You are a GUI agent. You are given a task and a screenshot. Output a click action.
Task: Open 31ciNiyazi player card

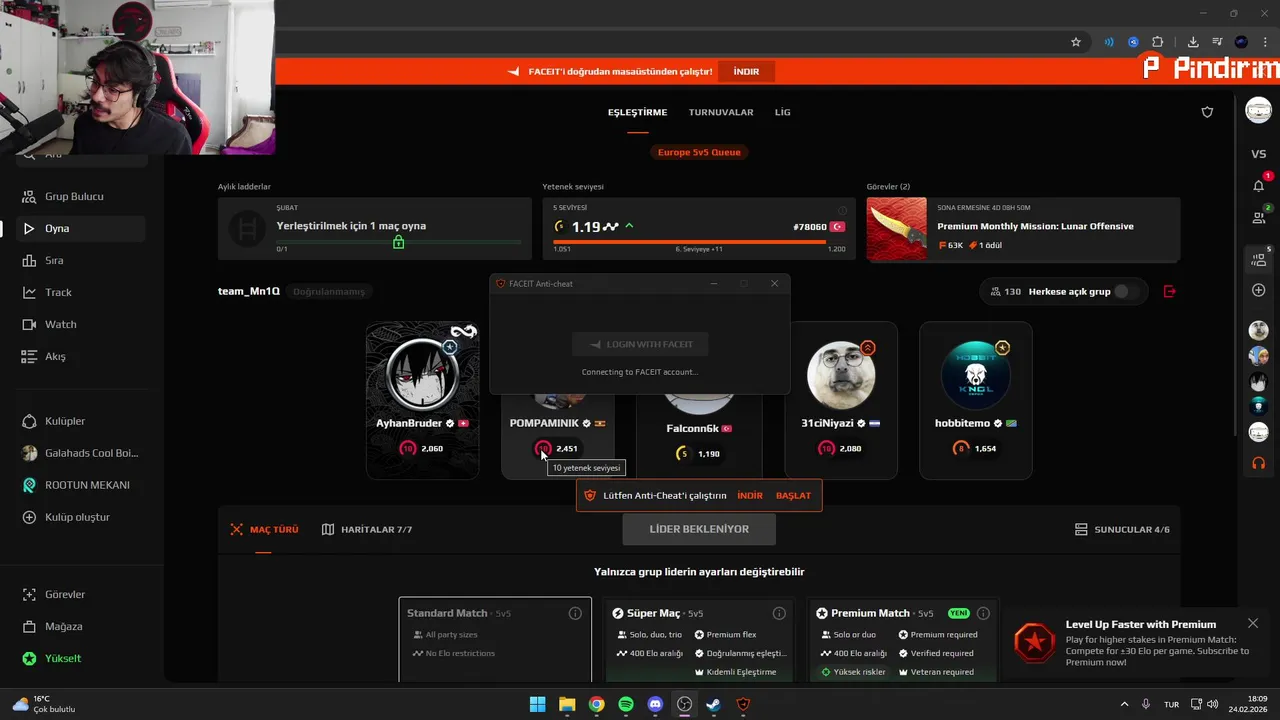[841, 400]
